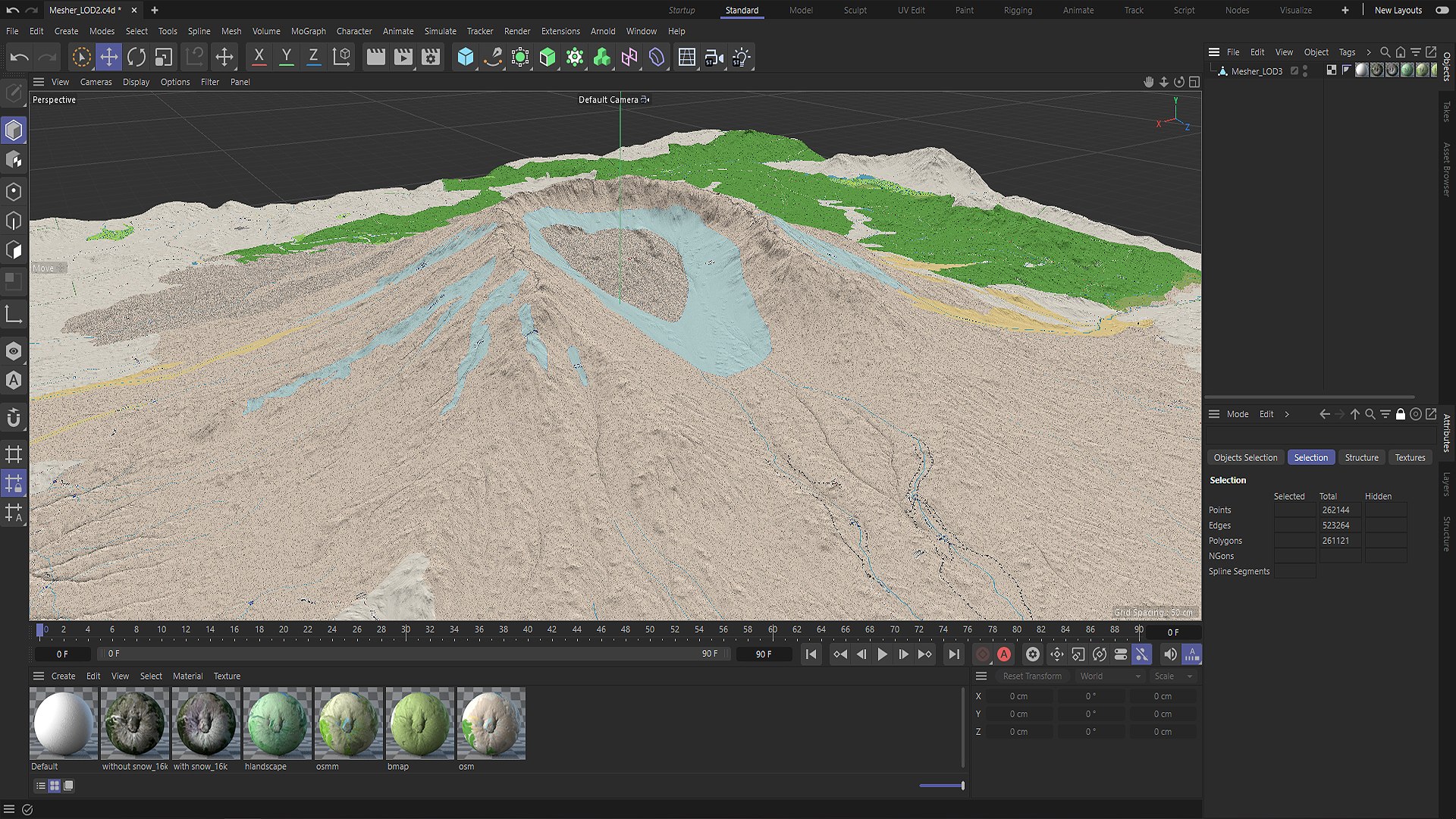Image resolution: width=1456 pixels, height=819 pixels.
Task: Open viewport hamburger menu beside View
Action: pyautogui.click(x=39, y=82)
